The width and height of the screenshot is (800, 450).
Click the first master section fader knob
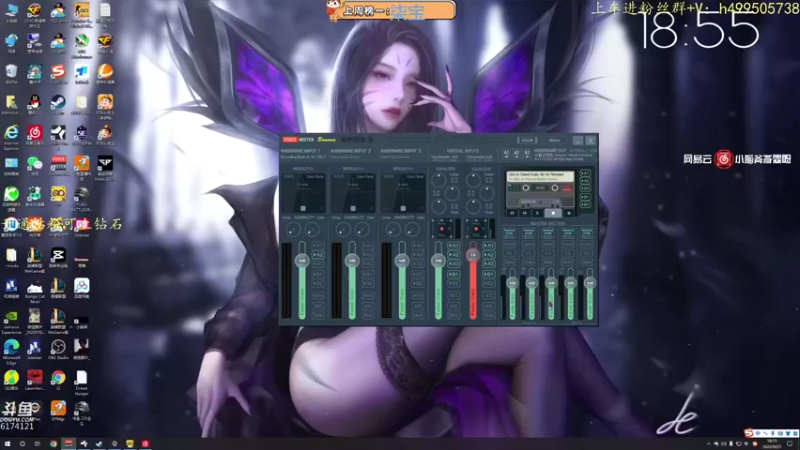tap(512, 283)
